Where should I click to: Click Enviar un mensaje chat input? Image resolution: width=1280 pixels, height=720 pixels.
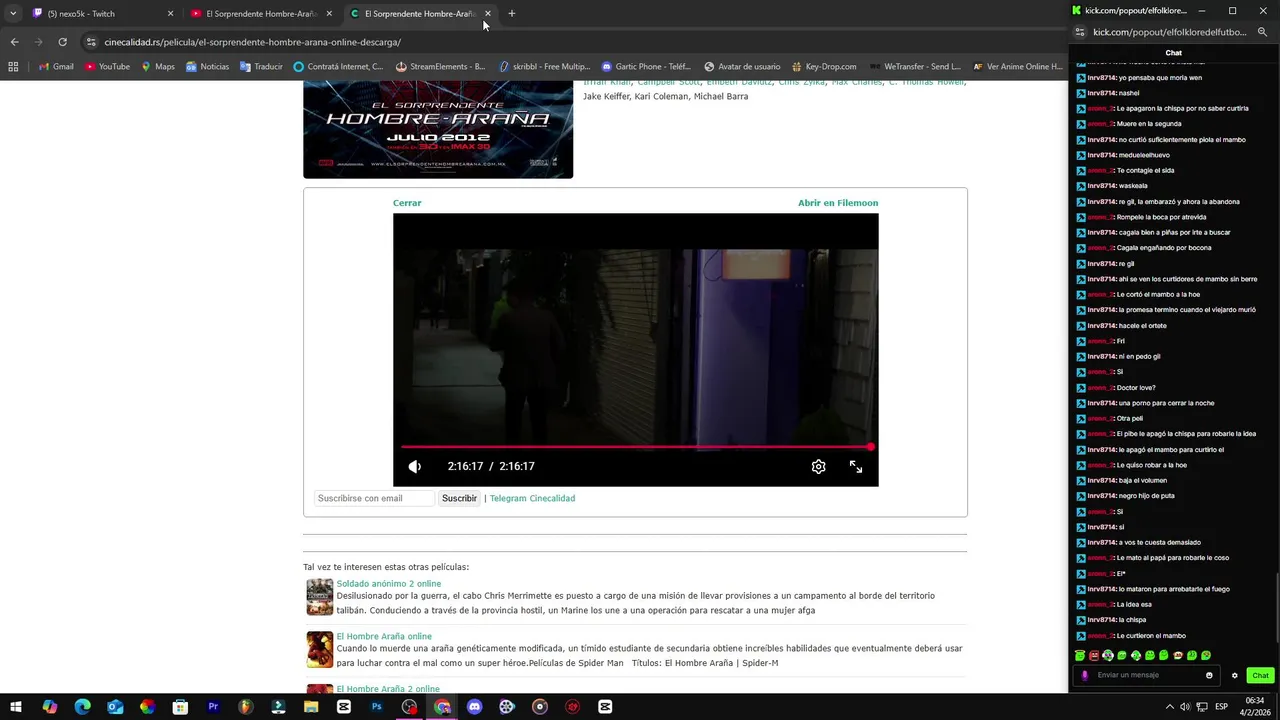(1146, 675)
